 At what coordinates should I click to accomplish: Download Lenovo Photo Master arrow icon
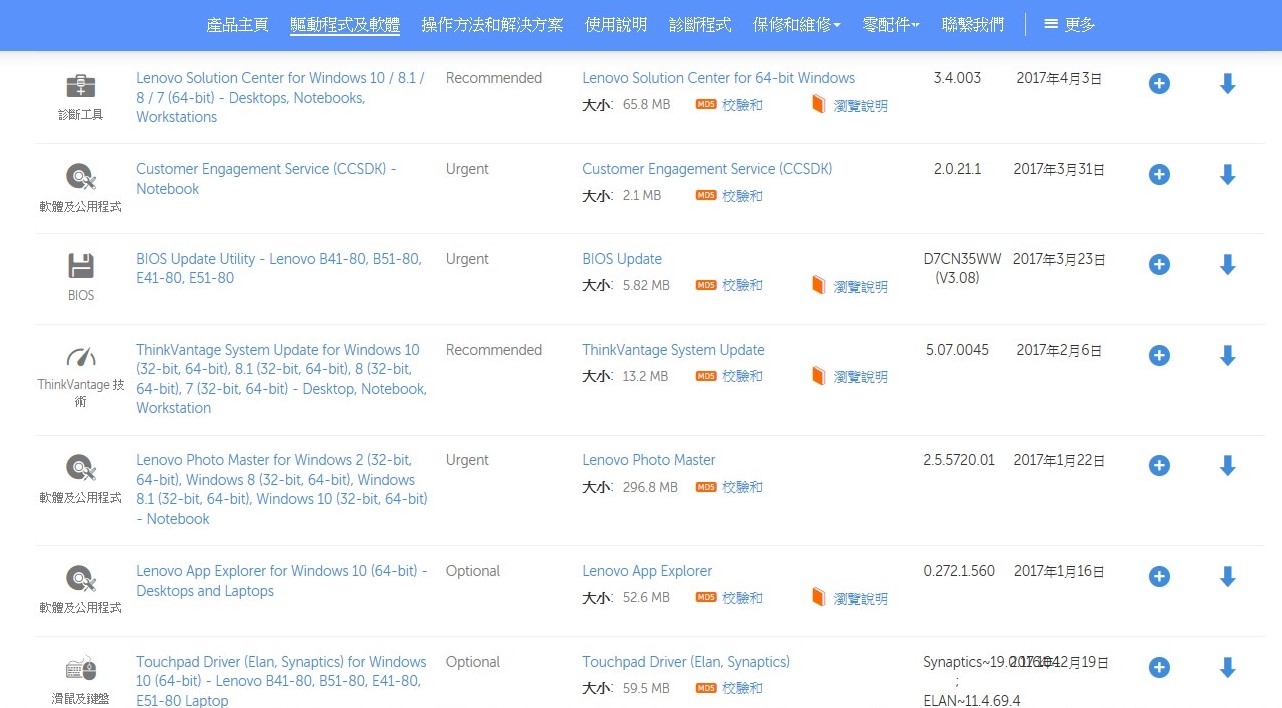point(1228,466)
